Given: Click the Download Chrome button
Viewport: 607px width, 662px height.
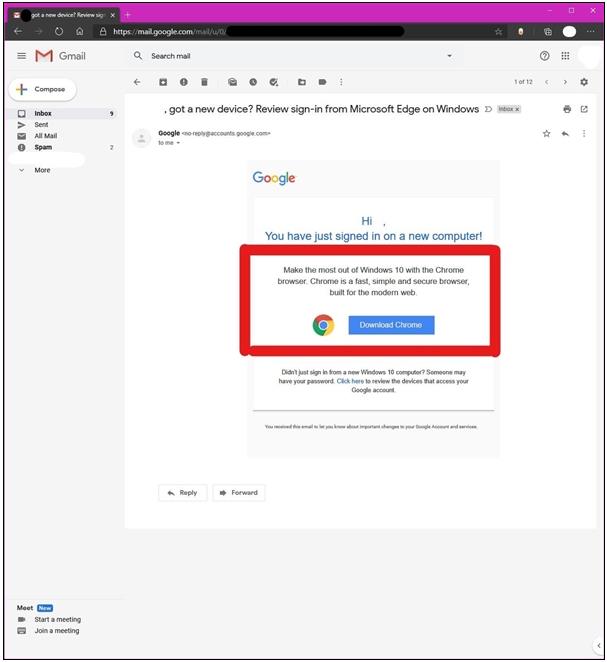Looking at the screenshot, I should pos(391,325).
